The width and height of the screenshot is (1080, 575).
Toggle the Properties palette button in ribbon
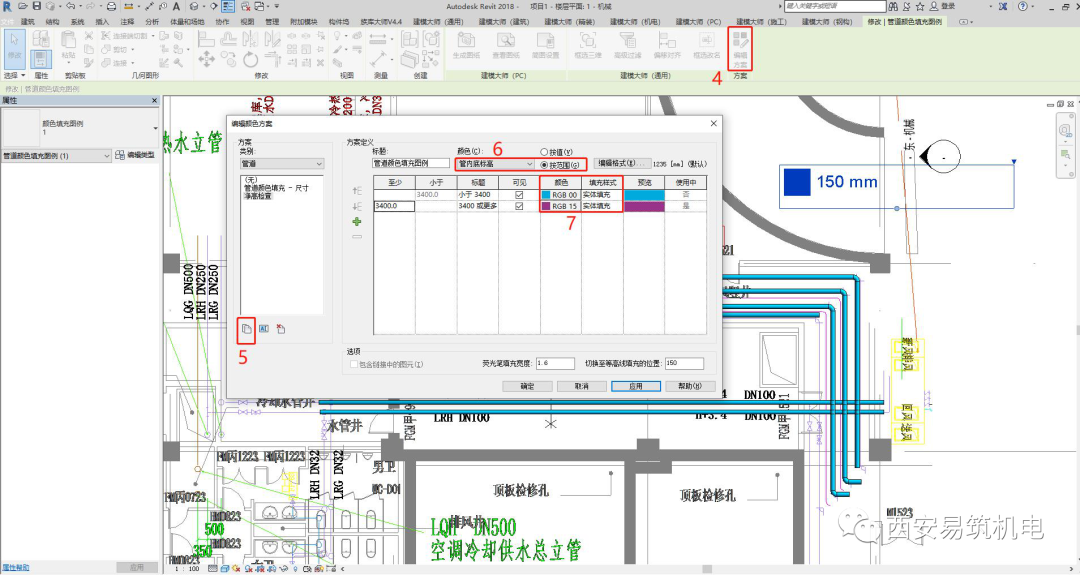pyautogui.click(x=41, y=59)
